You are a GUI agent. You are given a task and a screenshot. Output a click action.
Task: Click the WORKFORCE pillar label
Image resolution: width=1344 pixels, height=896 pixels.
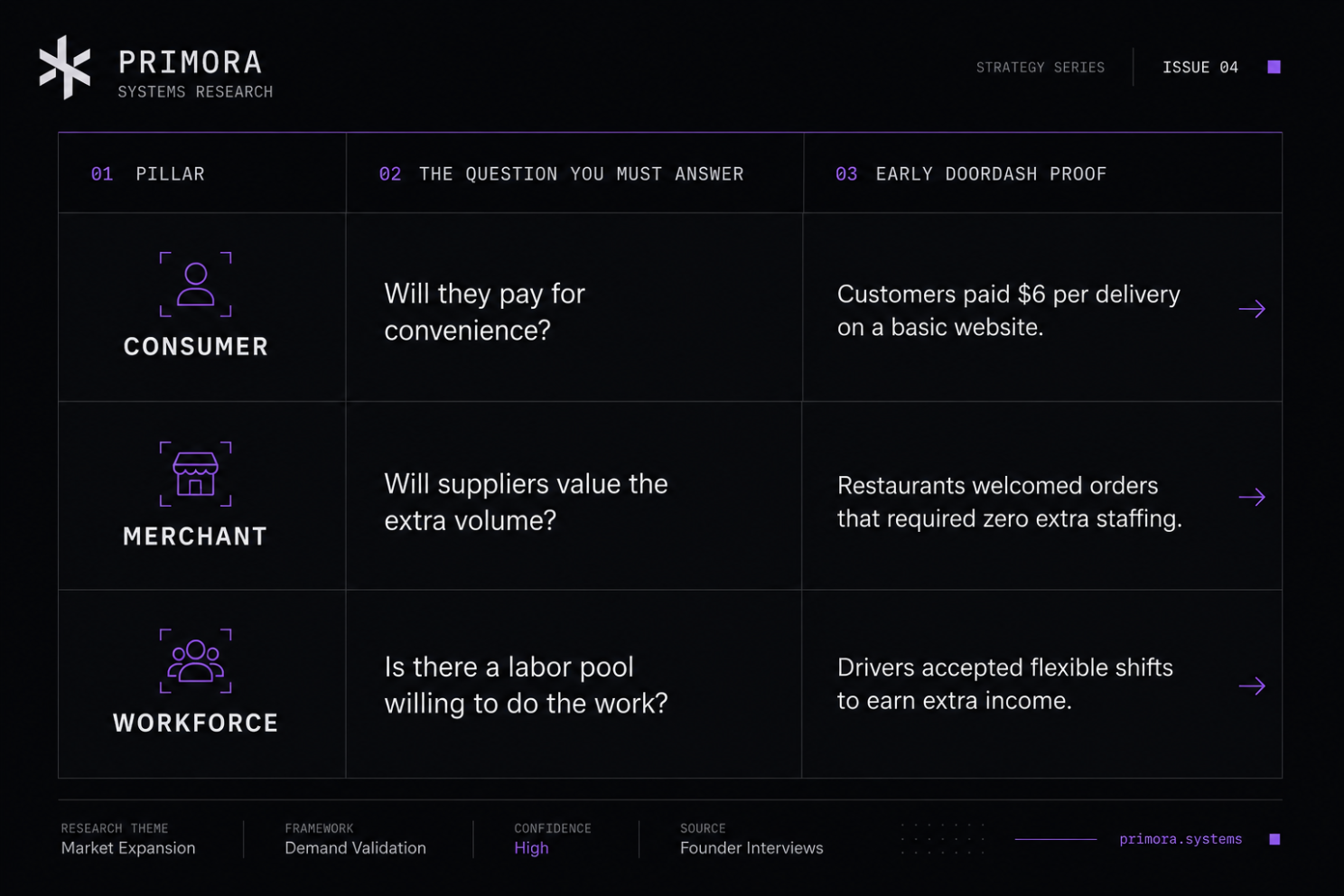point(196,723)
